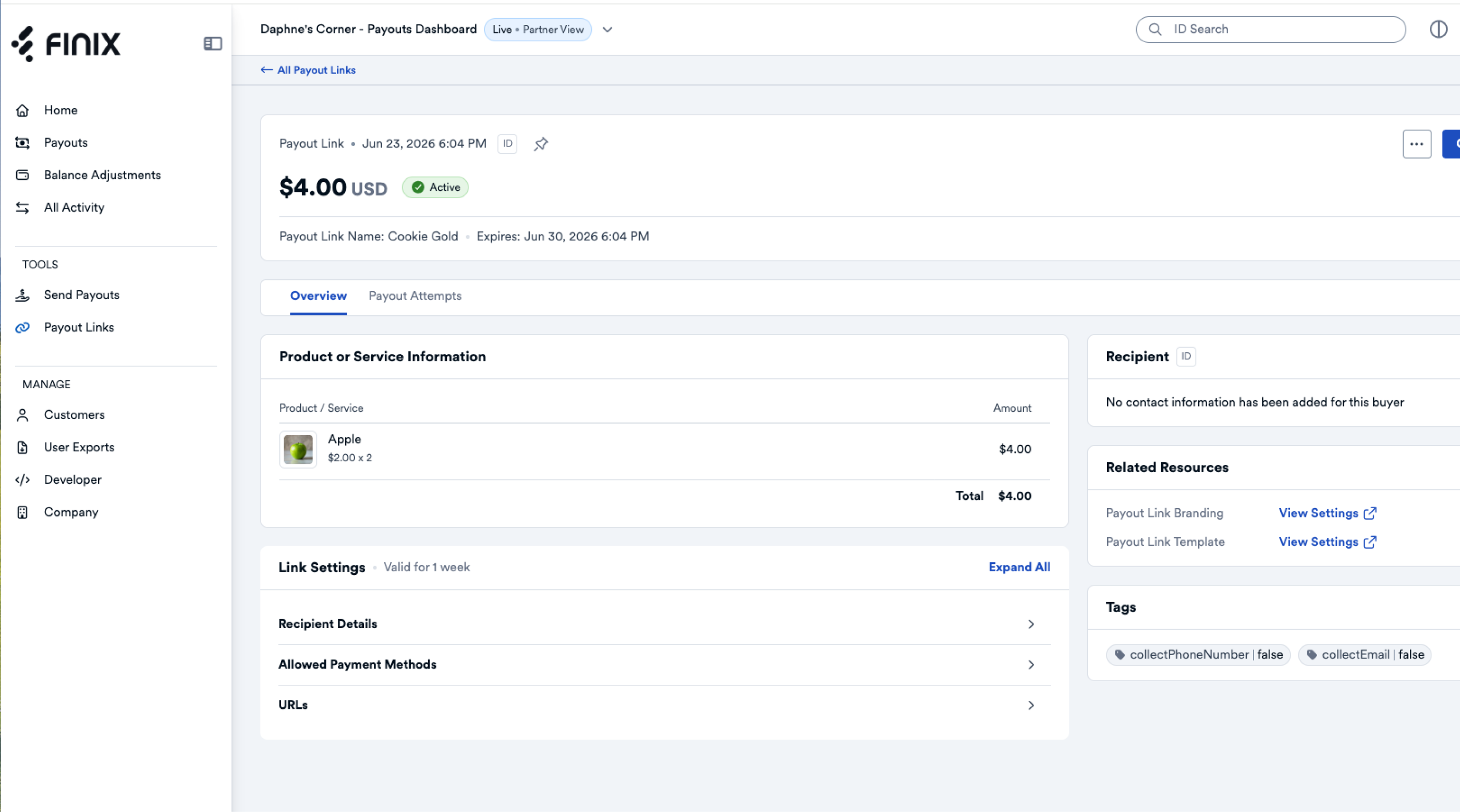
Task: Toggle the contrast theme icon
Action: 1439,29
